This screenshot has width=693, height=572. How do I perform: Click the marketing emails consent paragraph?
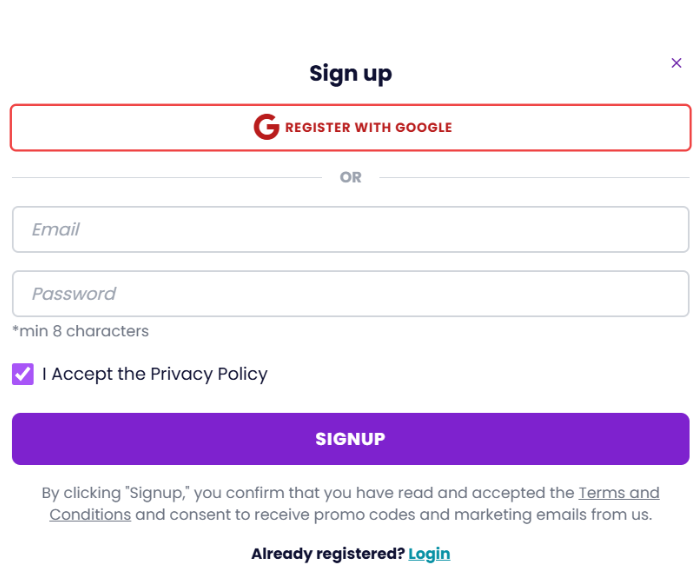pos(350,504)
